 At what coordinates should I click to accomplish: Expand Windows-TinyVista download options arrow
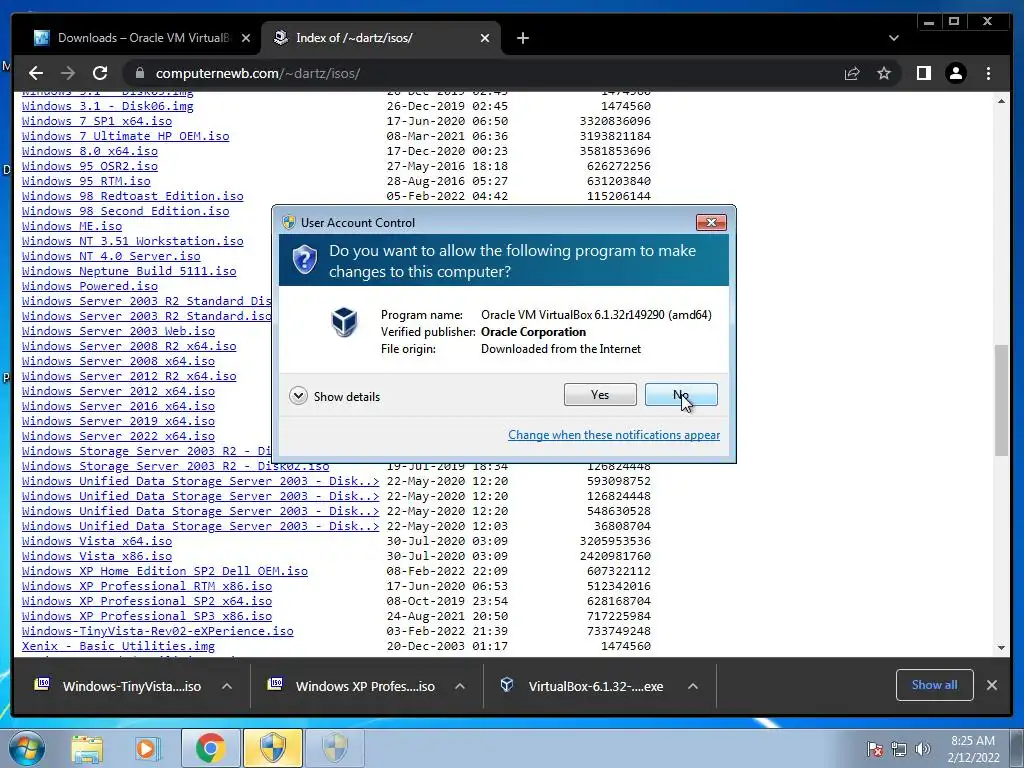pyautogui.click(x=227, y=686)
